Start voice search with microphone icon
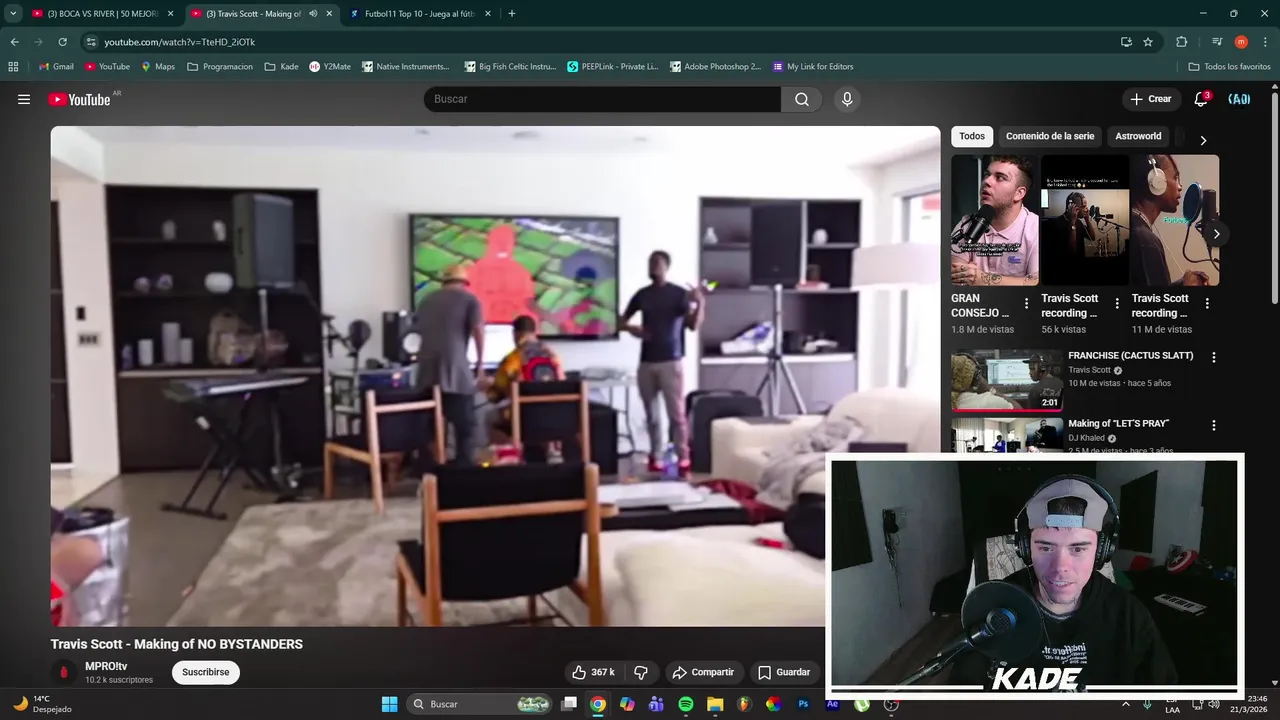This screenshot has width=1280, height=720. [x=847, y=99]
